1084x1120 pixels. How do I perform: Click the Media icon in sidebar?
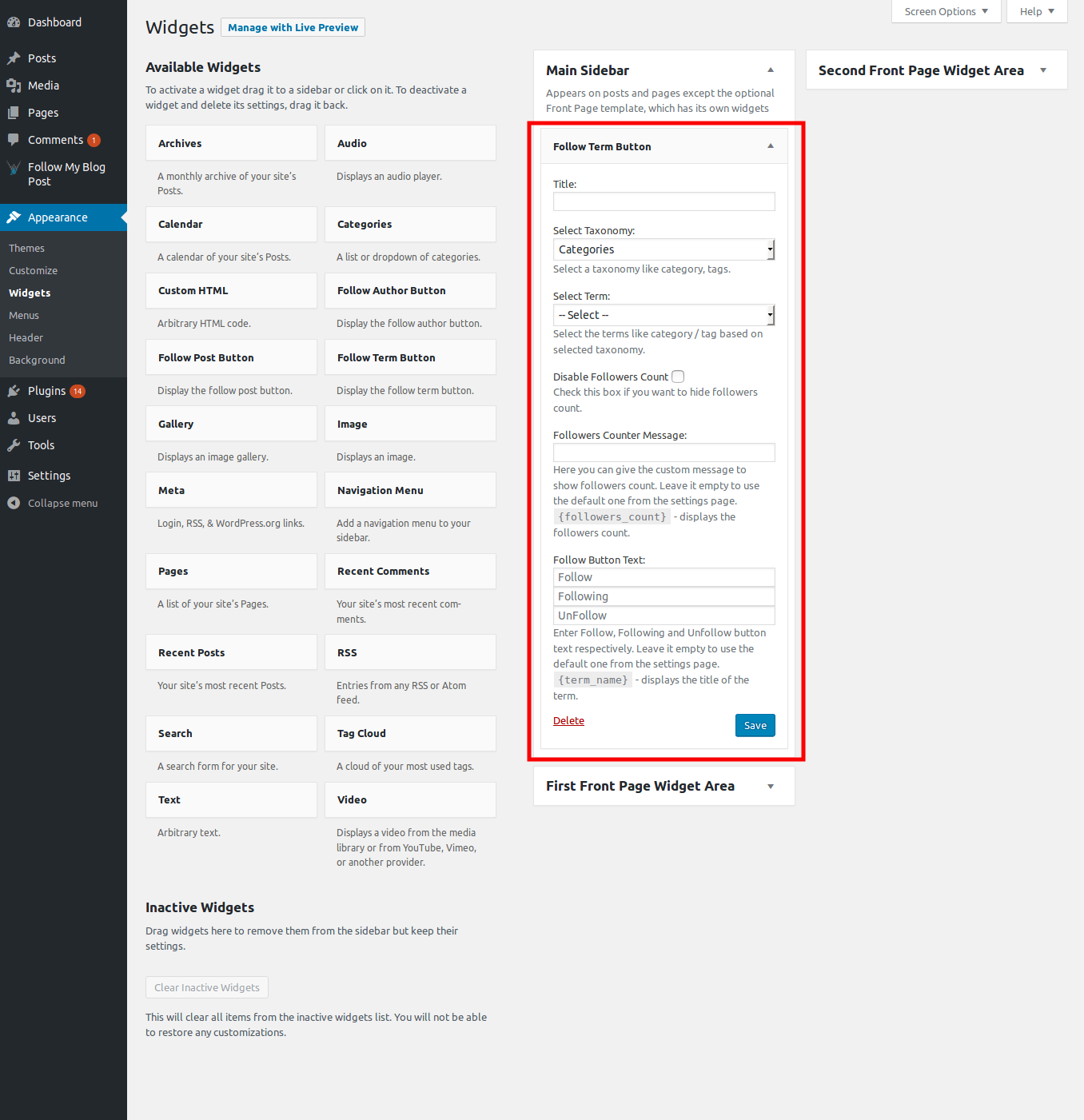click(x=14, y=86)
